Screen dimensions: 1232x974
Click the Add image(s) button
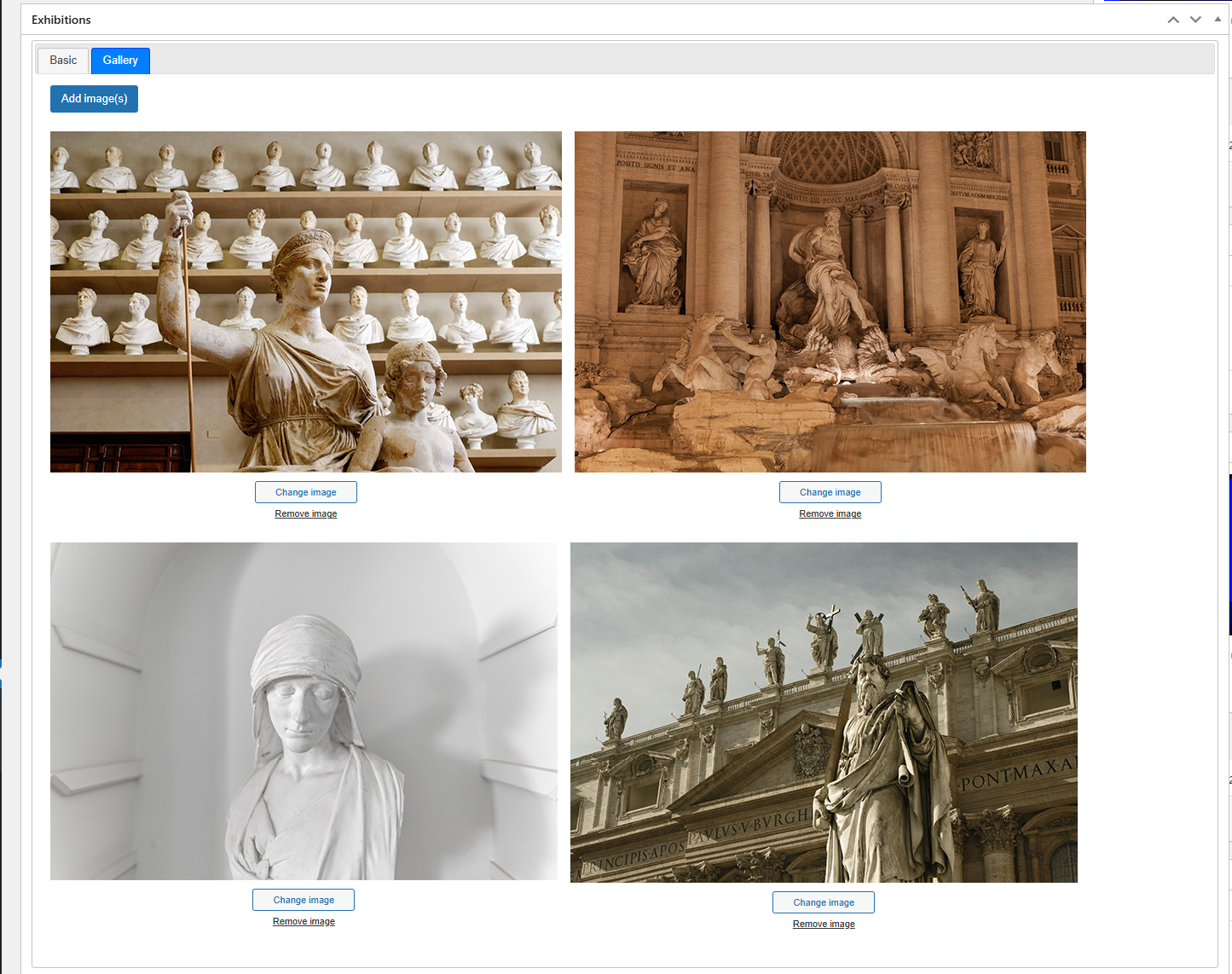94,99
